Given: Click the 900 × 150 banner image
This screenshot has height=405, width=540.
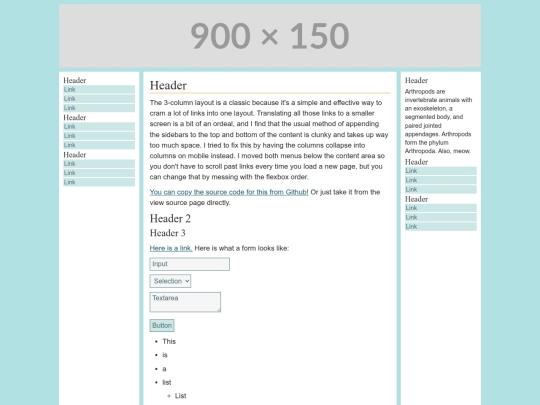Looking at the screenshot, I should click(270, 36).
